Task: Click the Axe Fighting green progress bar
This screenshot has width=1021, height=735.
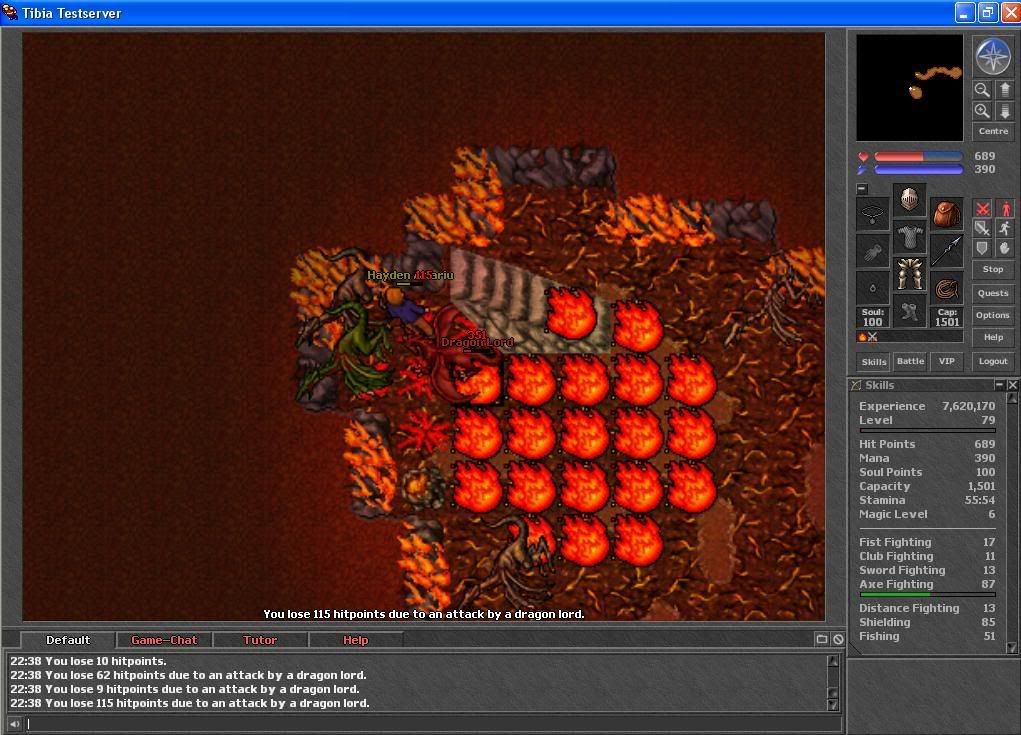Action: pos(927,594)
